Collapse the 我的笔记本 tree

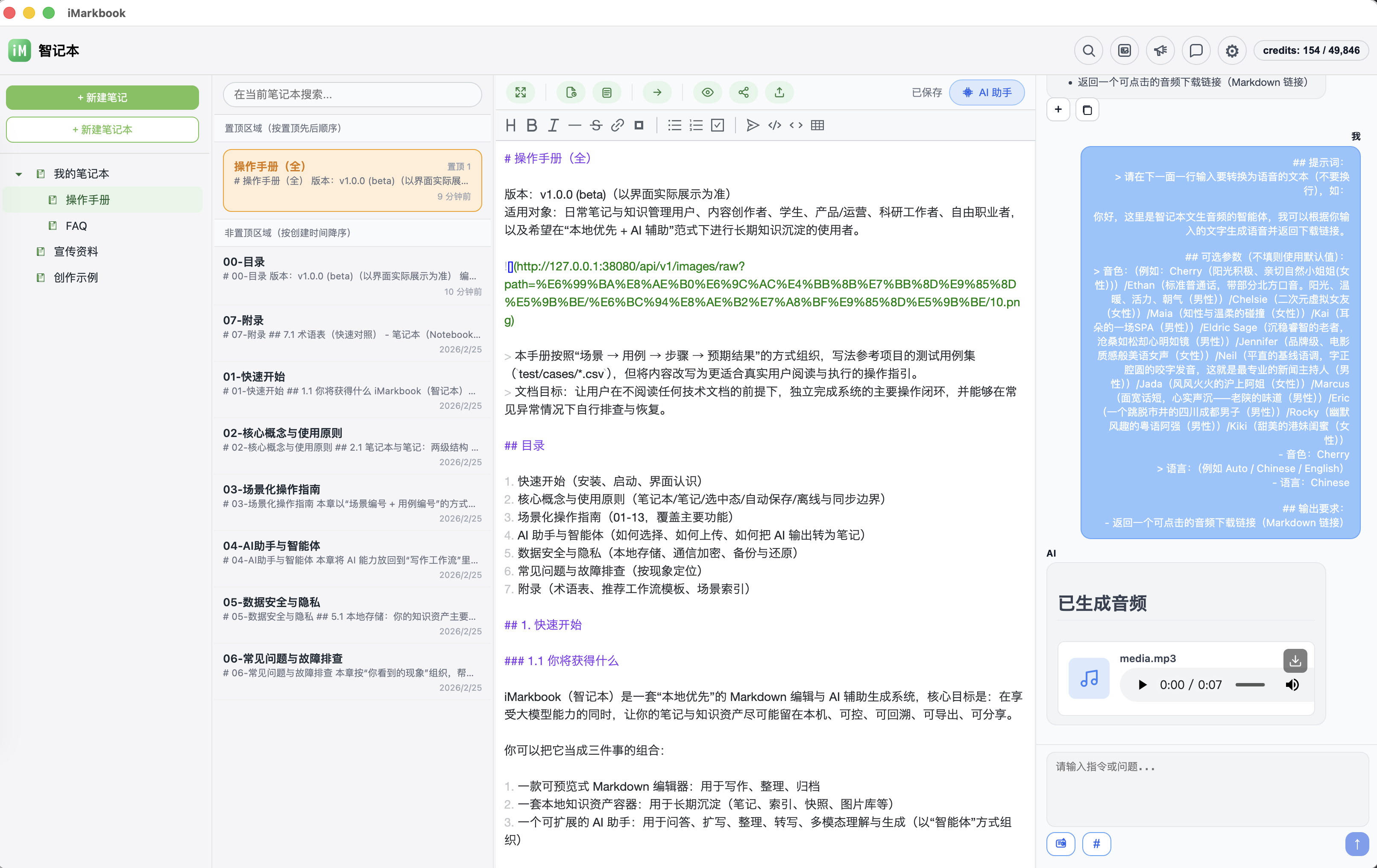(18, 174)
